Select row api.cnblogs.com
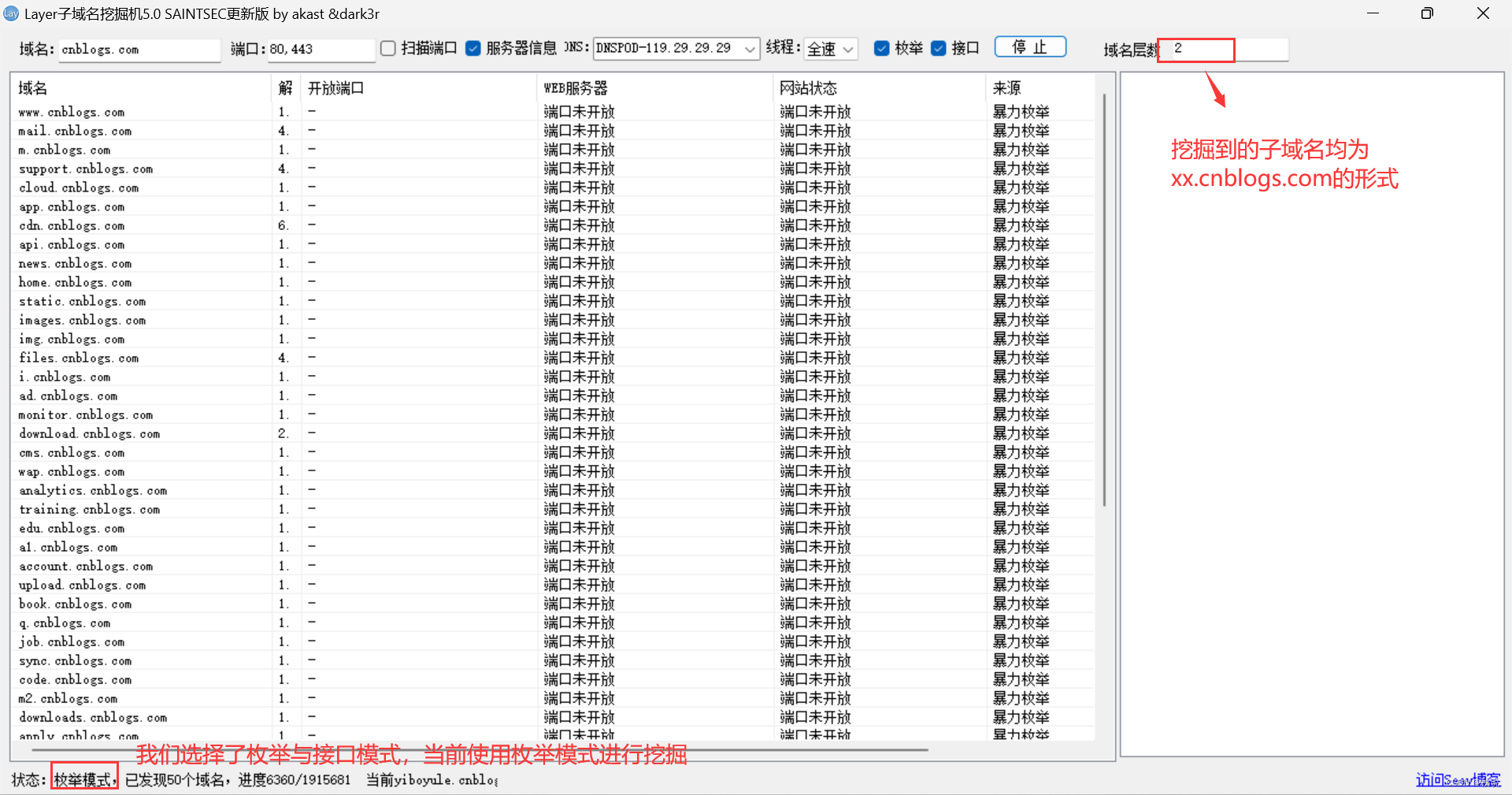Screen dimensions: 1512x795 pyautogui.click(x=554, y=244)
